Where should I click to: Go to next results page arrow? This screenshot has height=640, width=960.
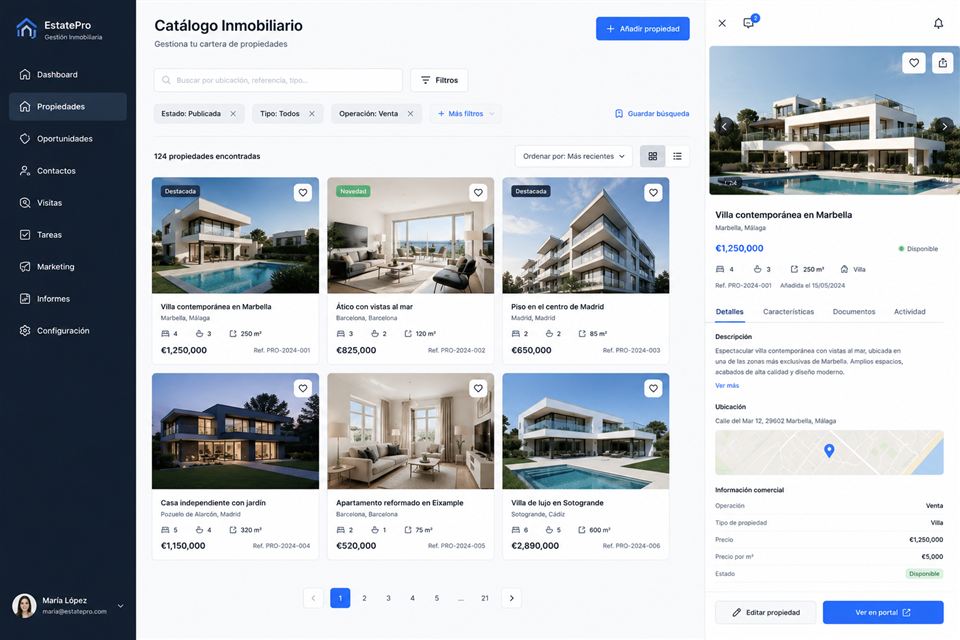(x=512, y=598)
